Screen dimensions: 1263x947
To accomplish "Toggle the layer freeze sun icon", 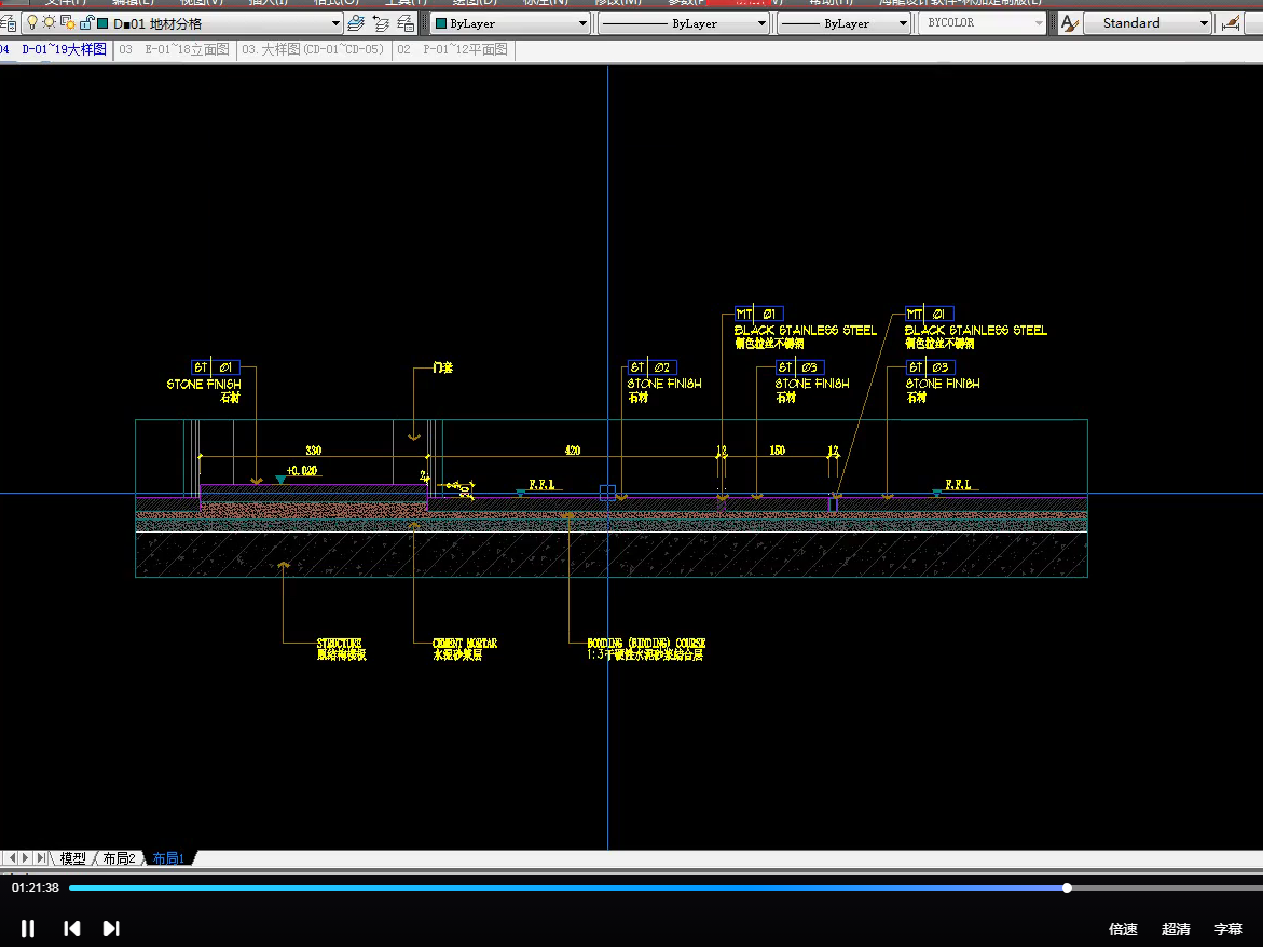I will coord(48,23).
